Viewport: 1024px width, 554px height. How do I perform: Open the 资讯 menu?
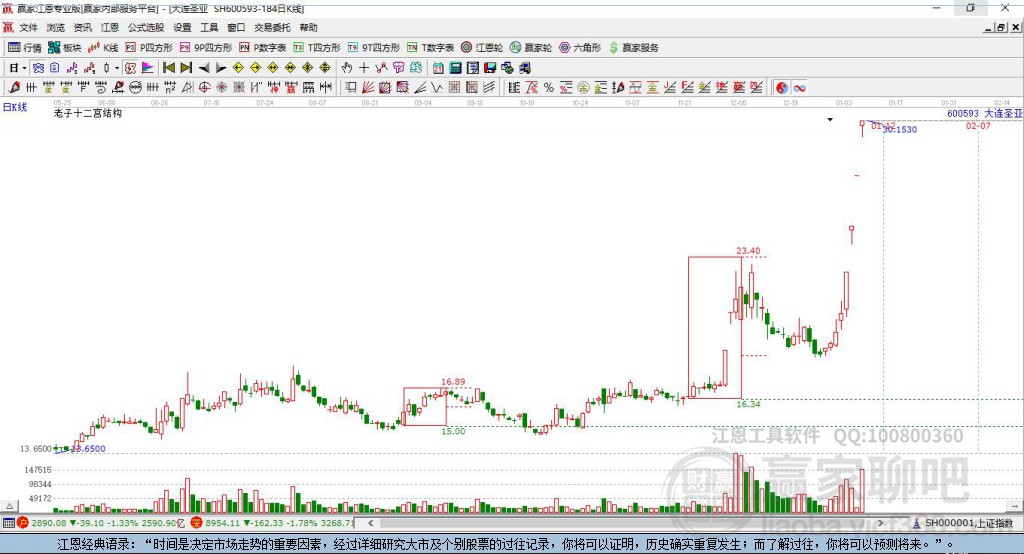[82, 27]
